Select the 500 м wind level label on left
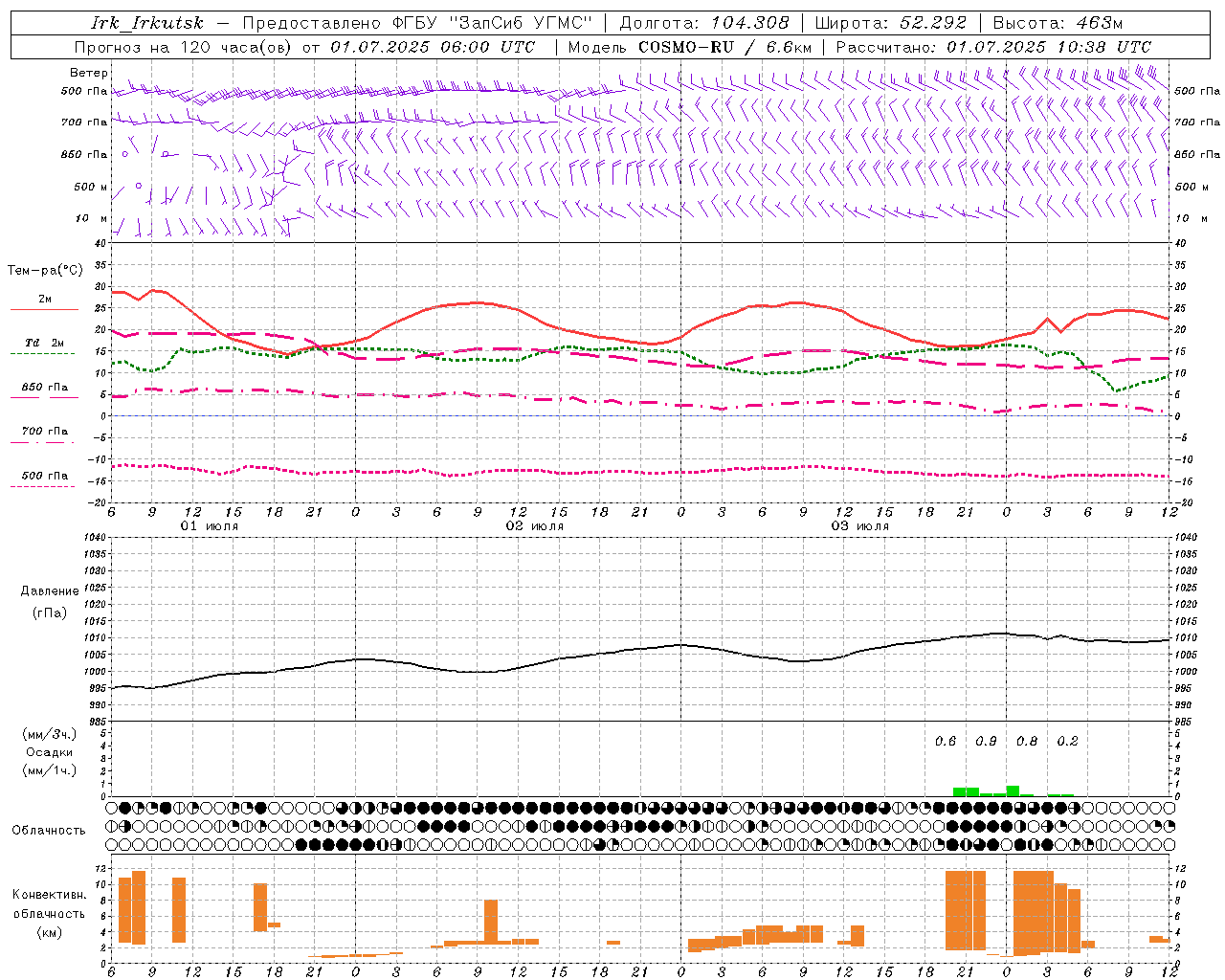 coord(92,187)
